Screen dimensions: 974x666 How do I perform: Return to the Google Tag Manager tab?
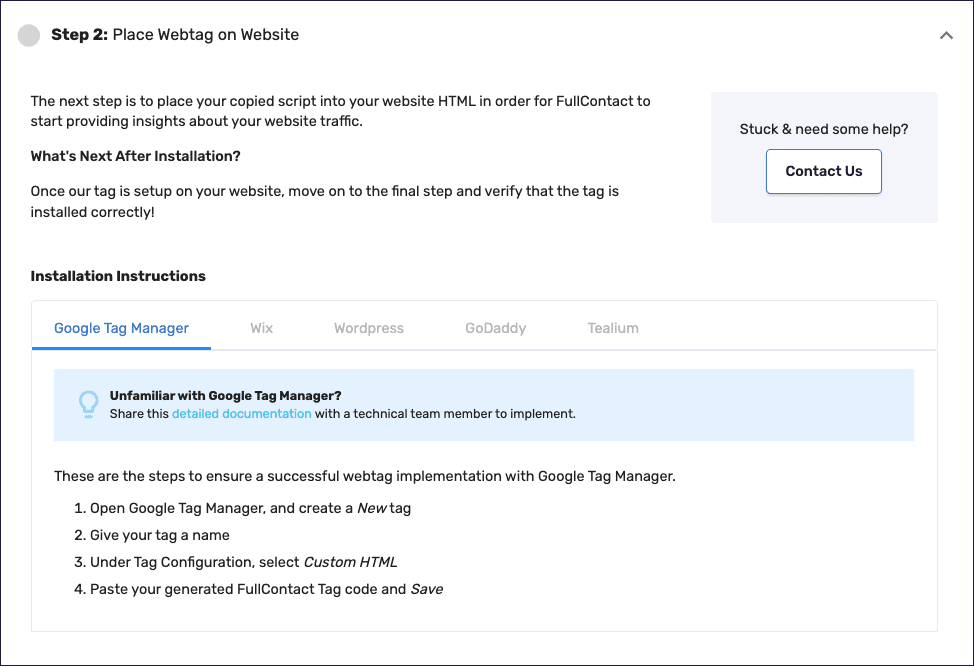click(x=121, y=327)
